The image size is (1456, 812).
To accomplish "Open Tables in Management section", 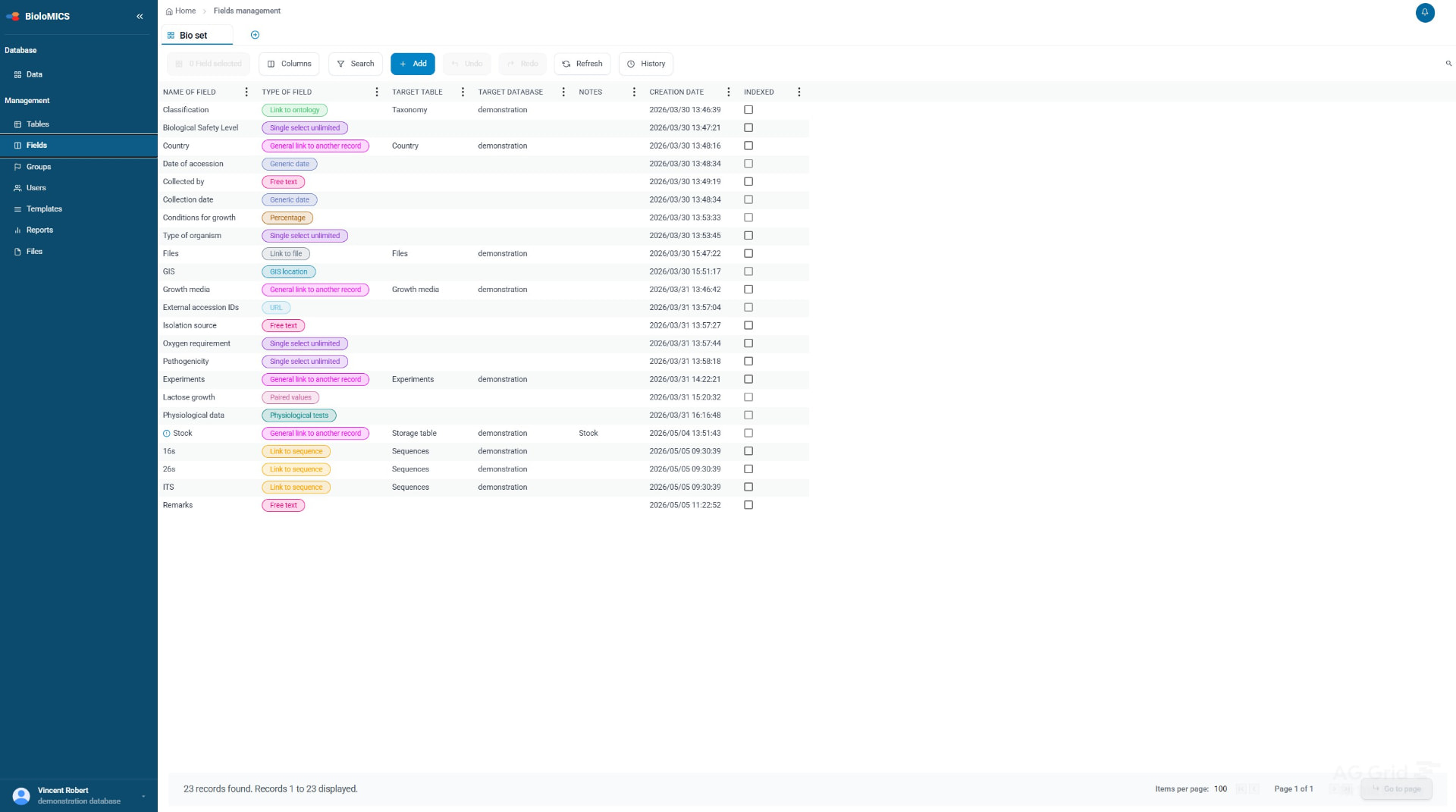I will pyautogui.click(x=37, y=124).
